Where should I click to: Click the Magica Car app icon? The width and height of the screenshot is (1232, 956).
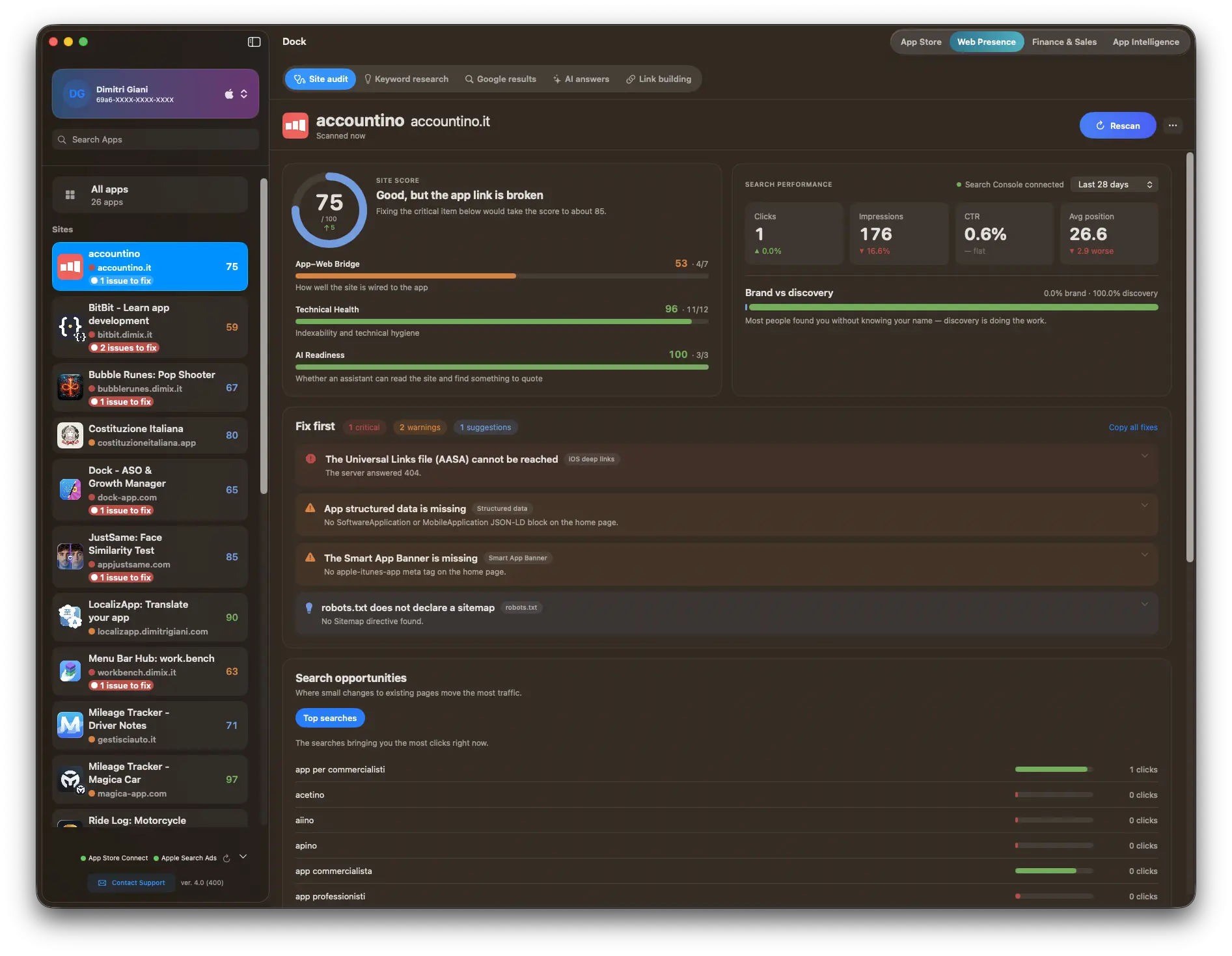70,779
